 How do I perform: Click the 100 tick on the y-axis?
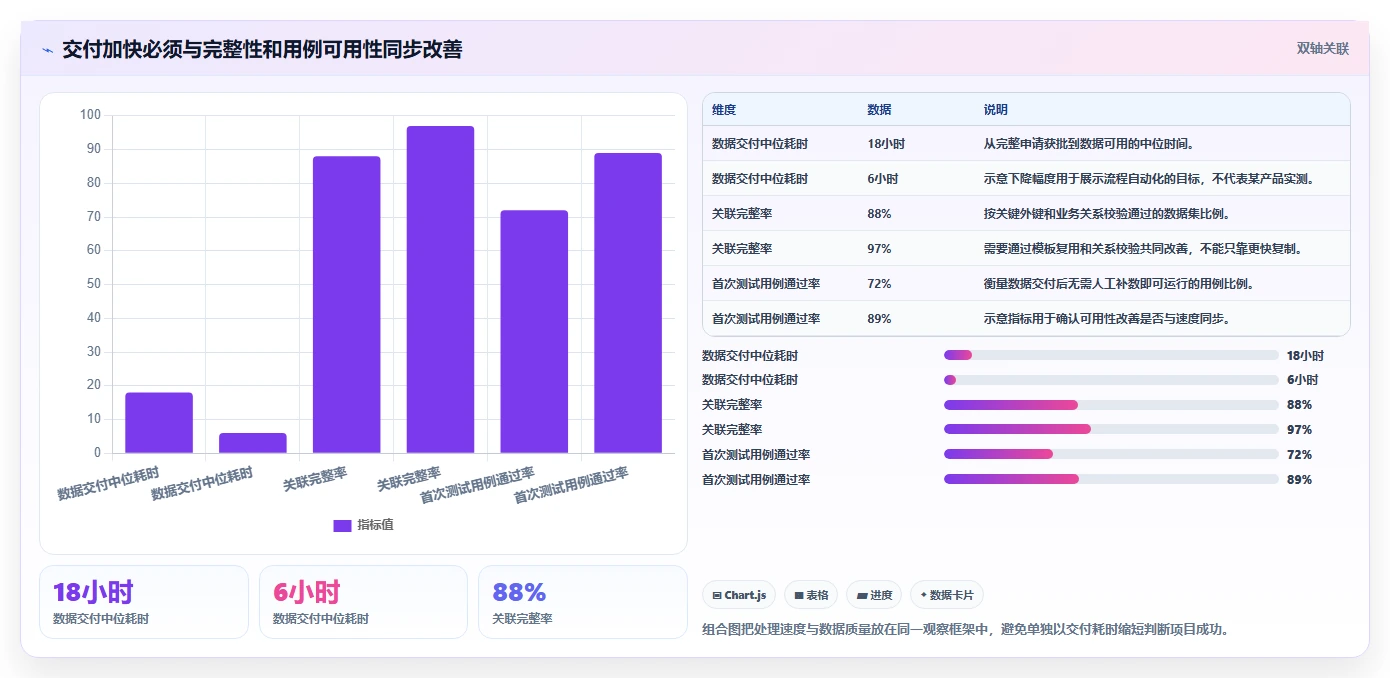pyautogui.click(x=91, y=115)
